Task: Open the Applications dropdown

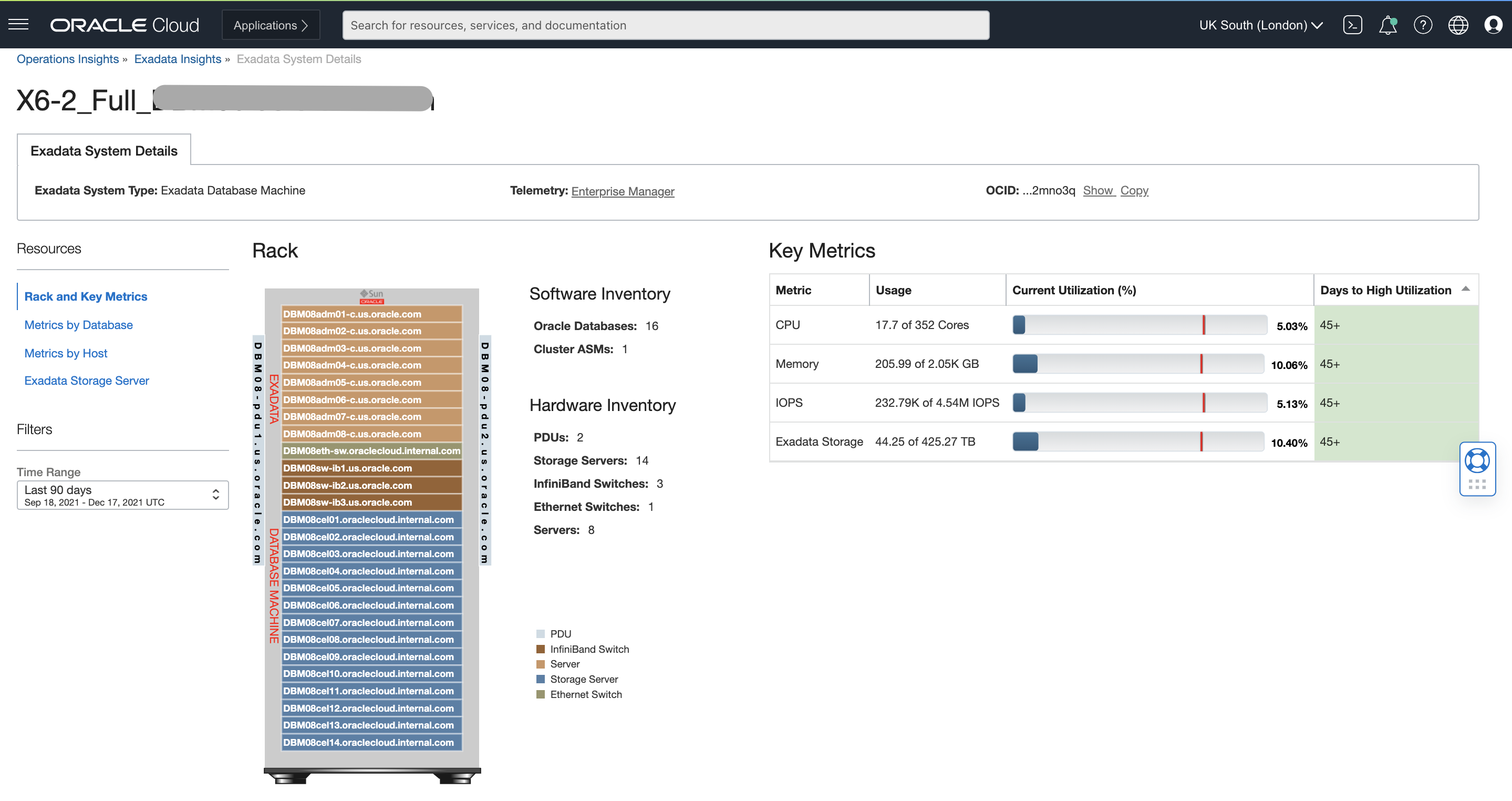Action: pyautogui.click(x=271, y=25)
